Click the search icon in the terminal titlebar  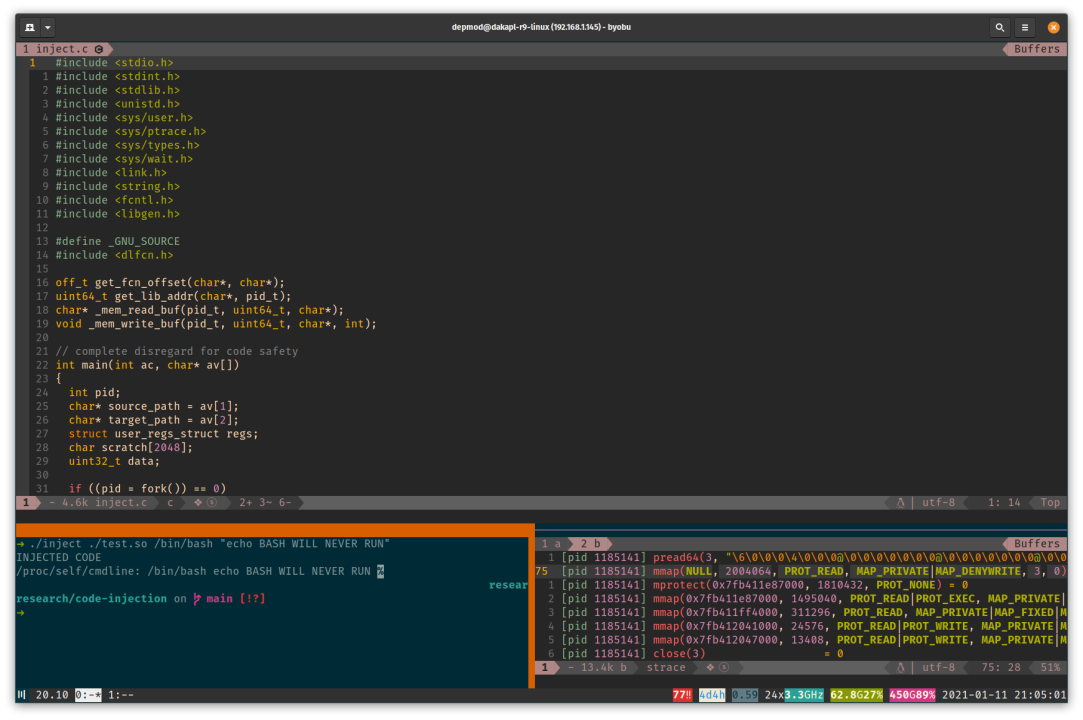(1000, 27)
